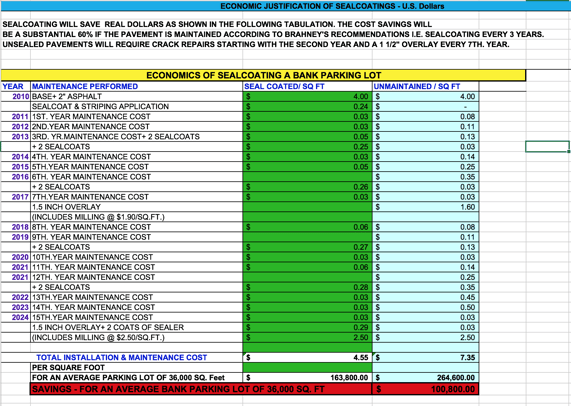Viewport: 571px width, 406px height.
Task: Select the 'UNMAINTAINED / SQ FT' header cell
Action: pyautogui.click(x=425, y=86)
